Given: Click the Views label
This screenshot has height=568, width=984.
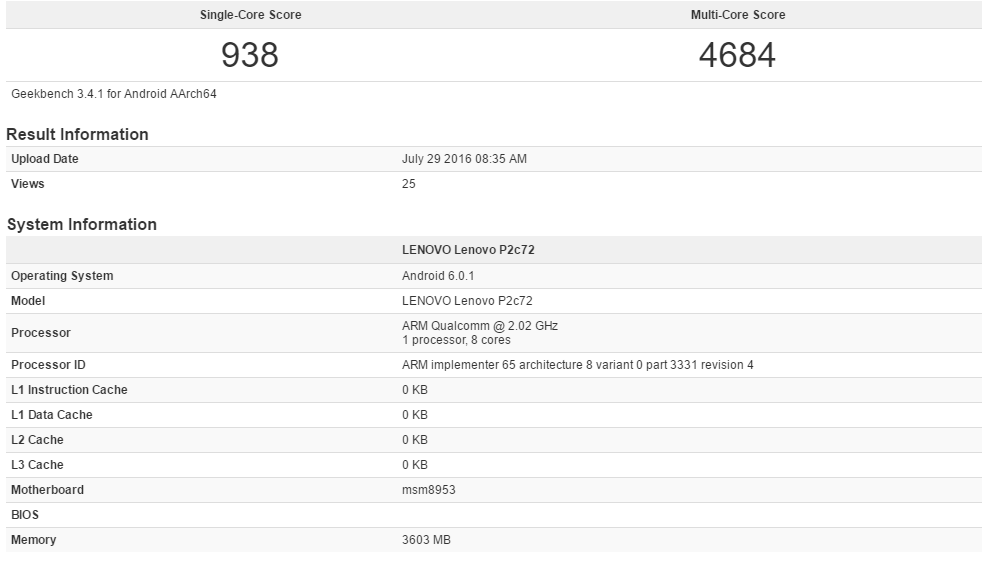Looking at the screenshot, I should pyautogui.click(x=28, y=184).
